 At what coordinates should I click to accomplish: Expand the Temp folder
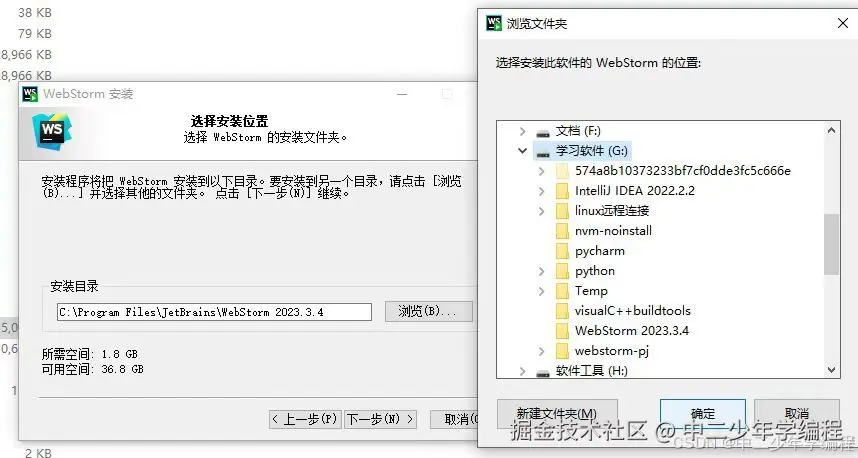(541, 291)
